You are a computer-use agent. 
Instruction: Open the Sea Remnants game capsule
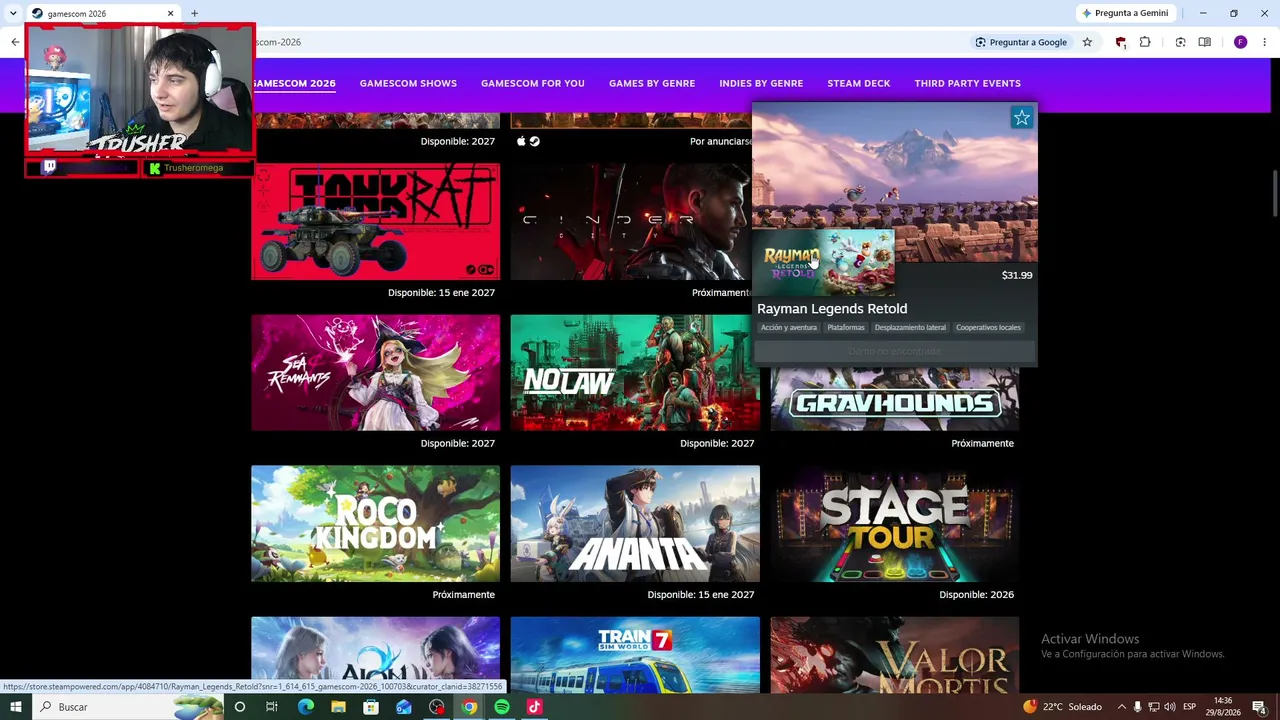pos(375,373)
